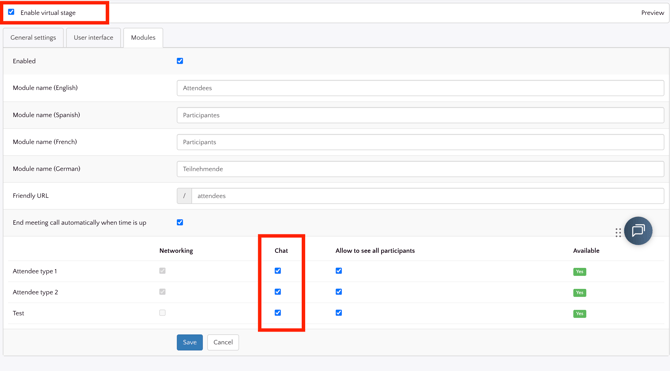
Task: Toggle see all participants for Test
Action: [339, 312]
